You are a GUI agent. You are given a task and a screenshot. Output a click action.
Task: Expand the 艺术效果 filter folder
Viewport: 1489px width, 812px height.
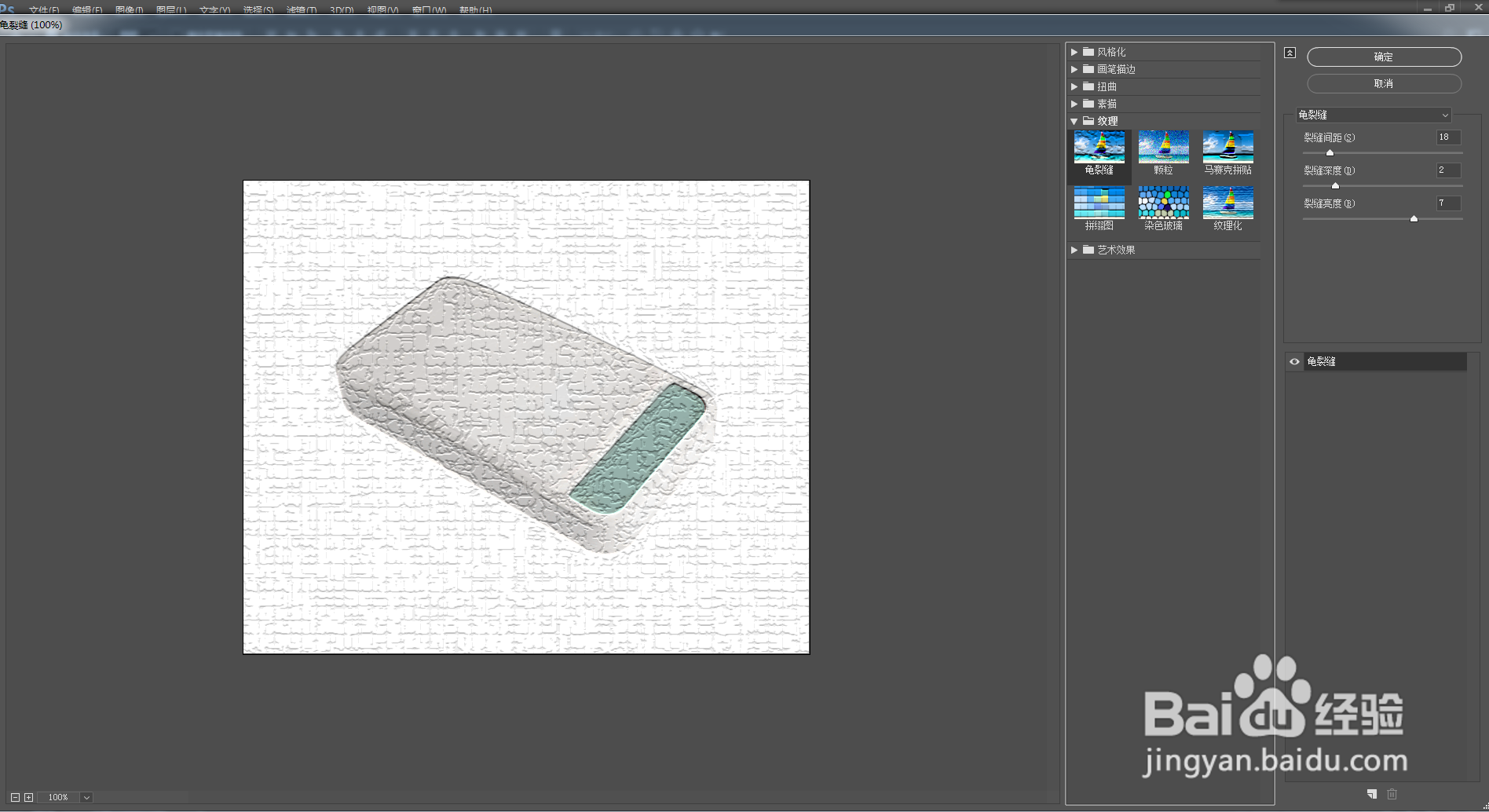(x=1074, y=250)
